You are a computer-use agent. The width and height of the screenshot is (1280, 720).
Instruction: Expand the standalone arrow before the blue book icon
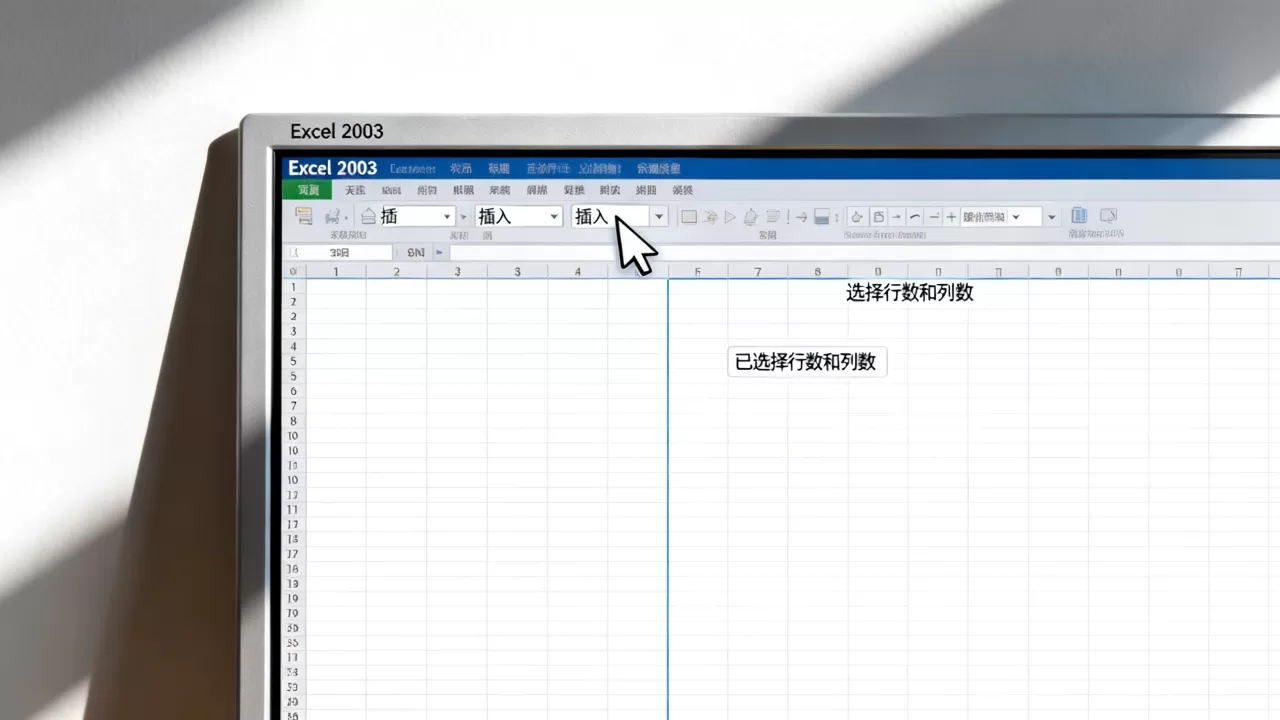[x=1051, y=216]
